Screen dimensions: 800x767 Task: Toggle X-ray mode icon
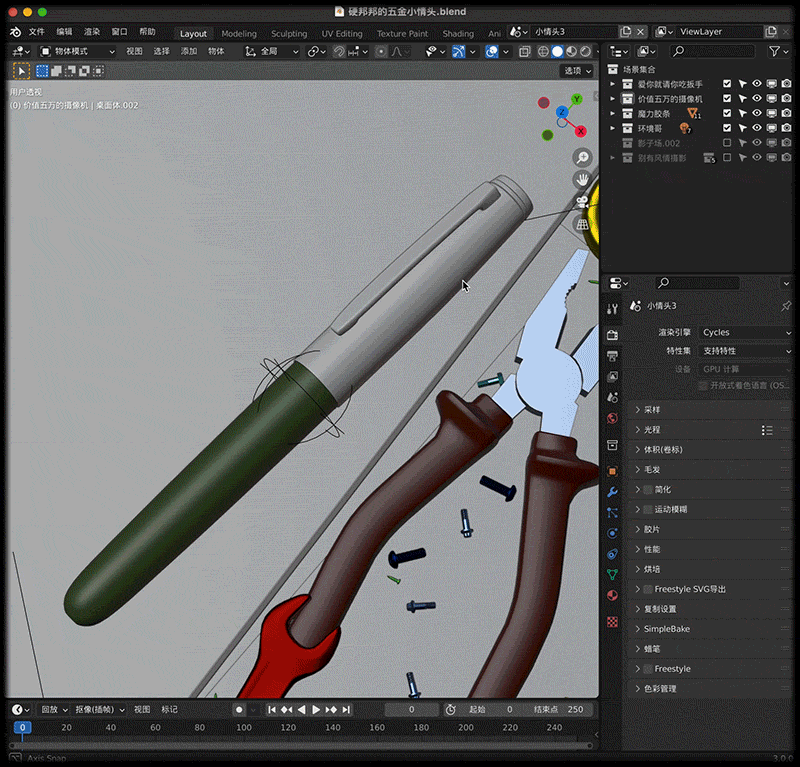(x=524, y=52)
